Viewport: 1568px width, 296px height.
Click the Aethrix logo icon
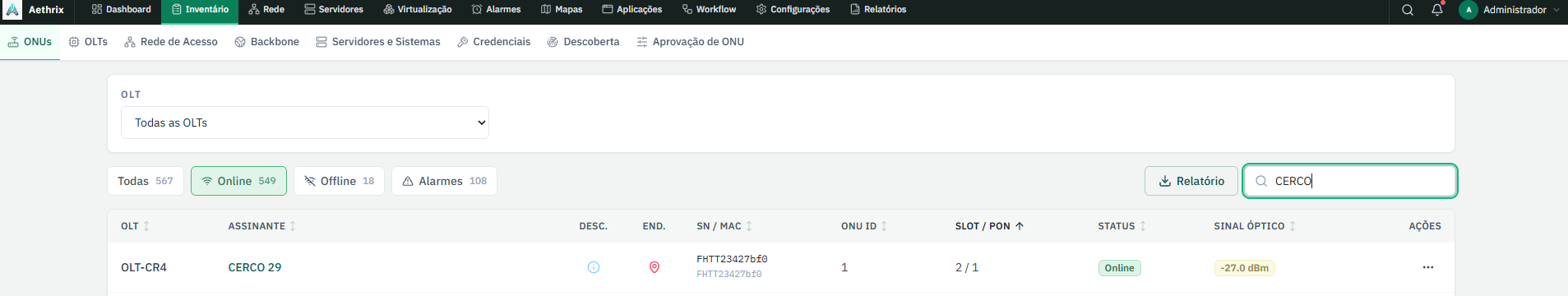pos(12,10)
